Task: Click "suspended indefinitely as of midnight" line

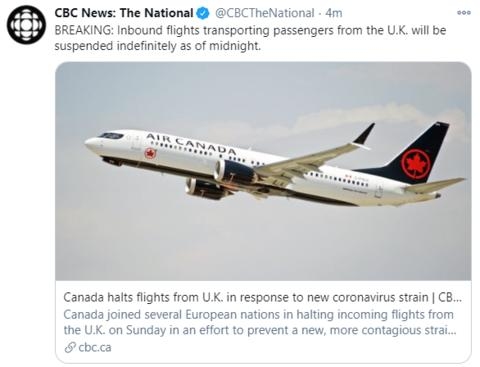Action: point(158,46)
